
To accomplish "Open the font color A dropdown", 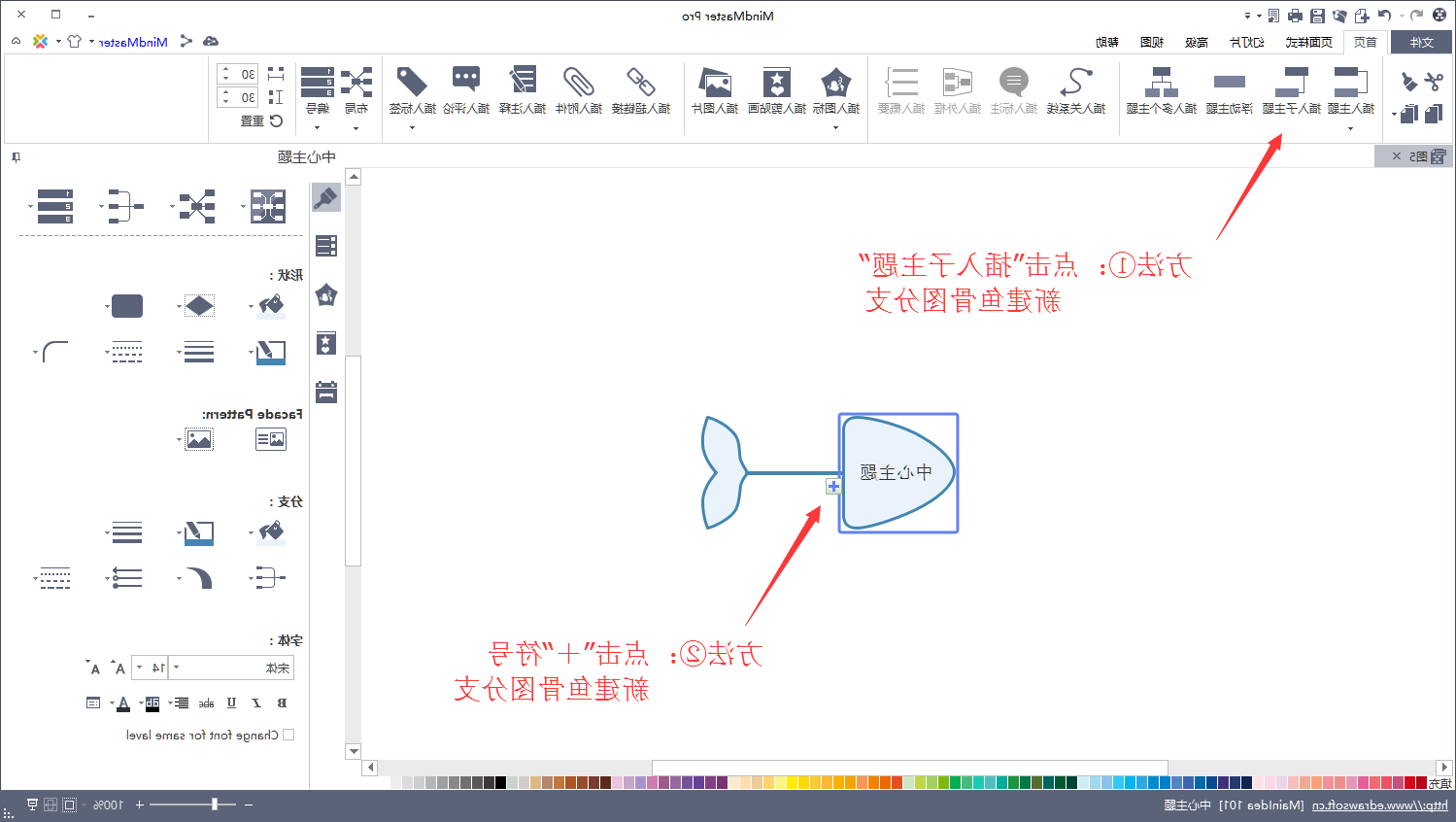I will click(112, 703).
